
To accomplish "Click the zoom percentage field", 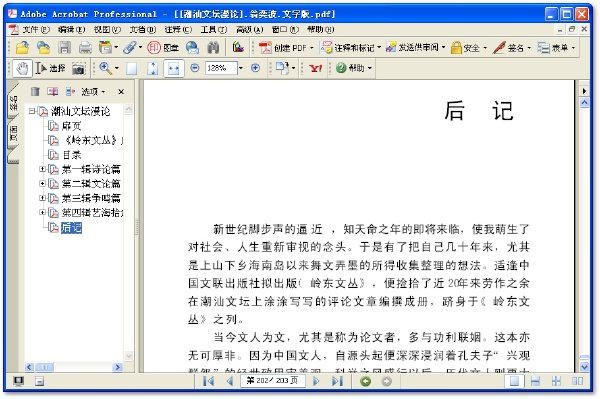I will point(221,68).
